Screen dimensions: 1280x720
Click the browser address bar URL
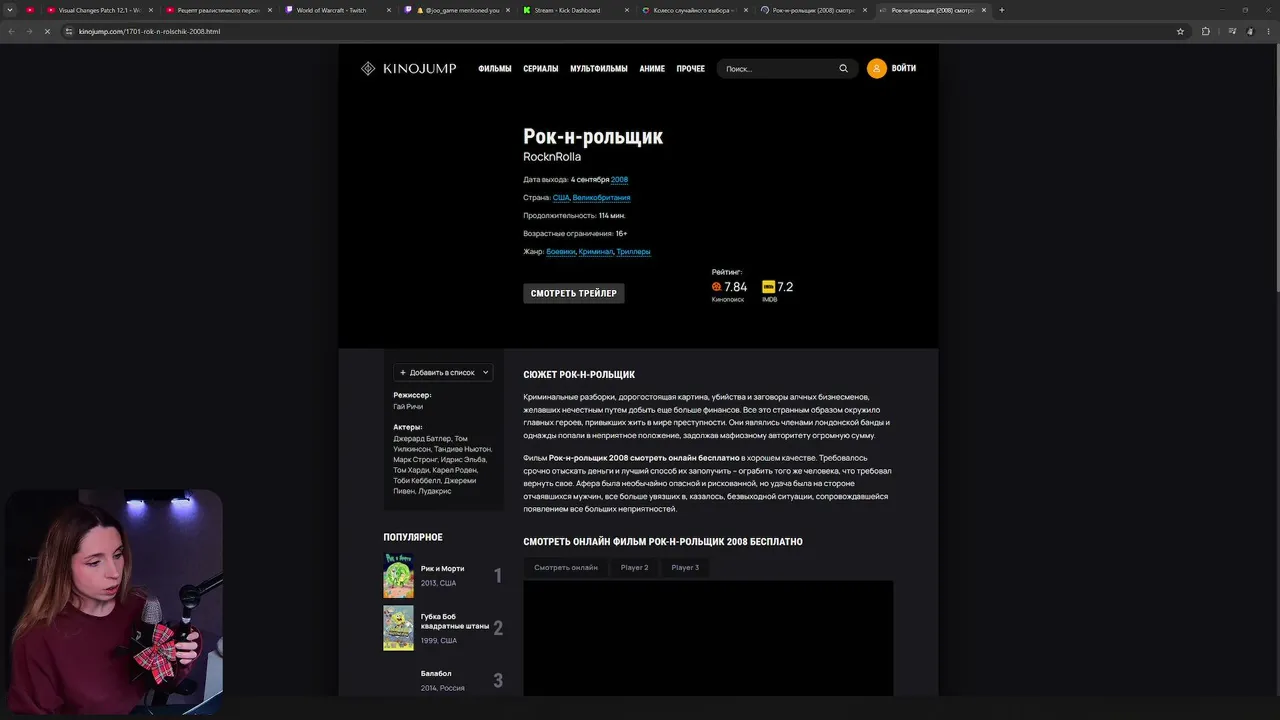tap(150, 31)
